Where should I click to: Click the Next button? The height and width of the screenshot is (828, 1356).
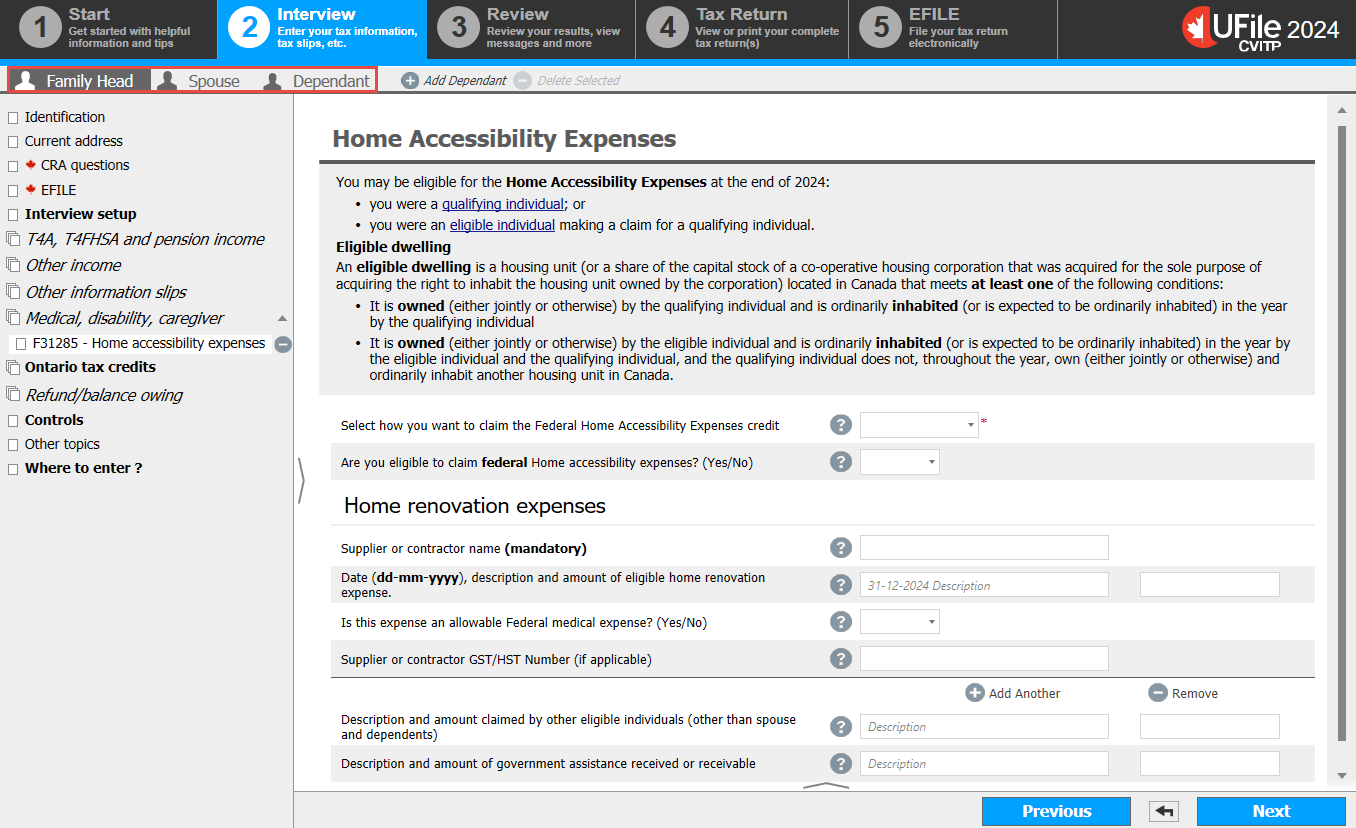pos(1271,811)
